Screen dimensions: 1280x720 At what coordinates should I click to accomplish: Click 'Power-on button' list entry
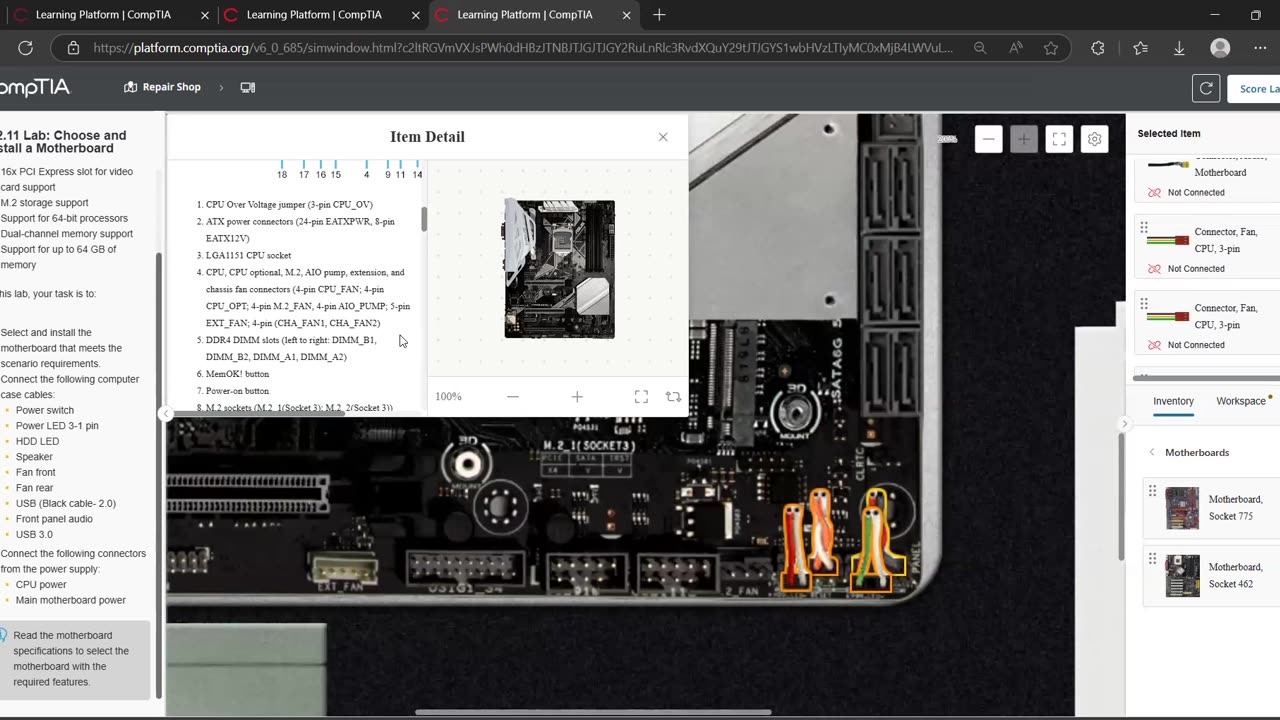[x=237, y=391]
